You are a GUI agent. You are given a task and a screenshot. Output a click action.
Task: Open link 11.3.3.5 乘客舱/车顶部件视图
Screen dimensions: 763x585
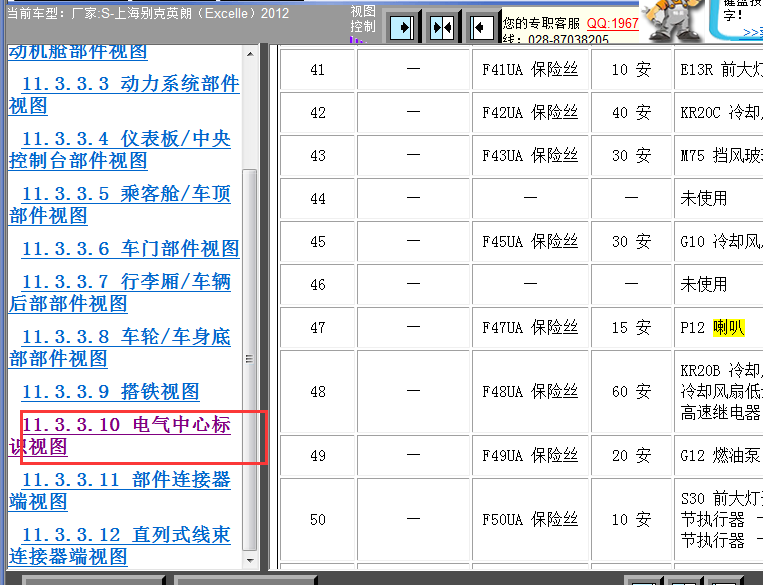pos(120,204)
